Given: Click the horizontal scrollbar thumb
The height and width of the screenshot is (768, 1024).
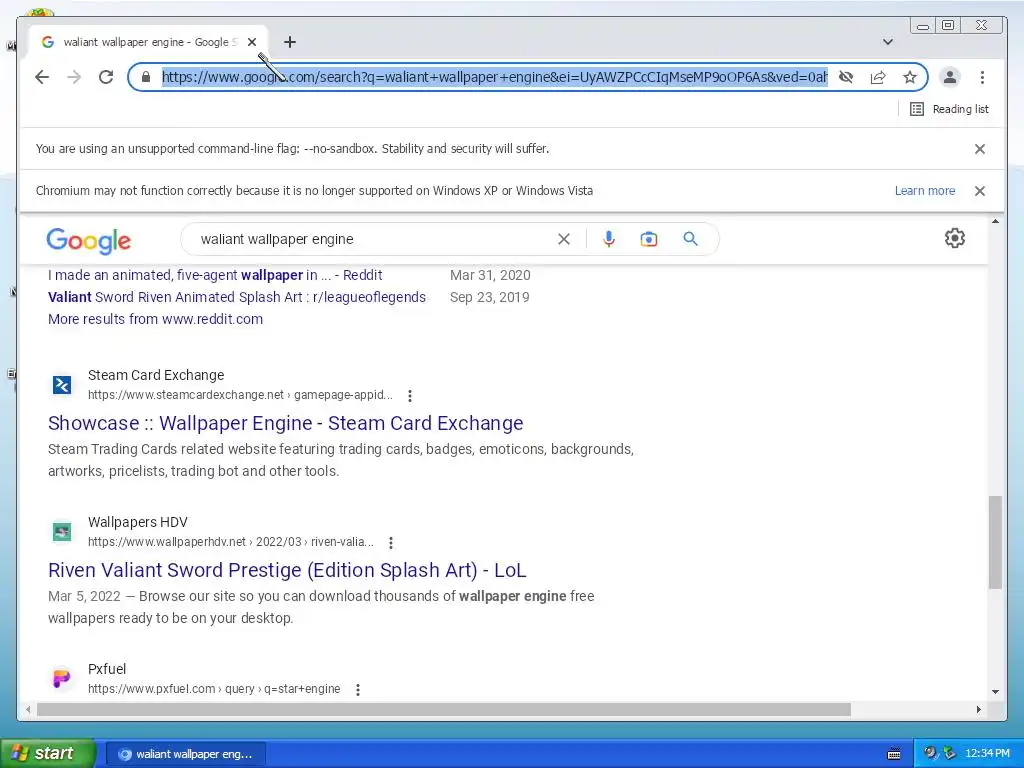Looking at the screenshot, I should tap(444, 709).
